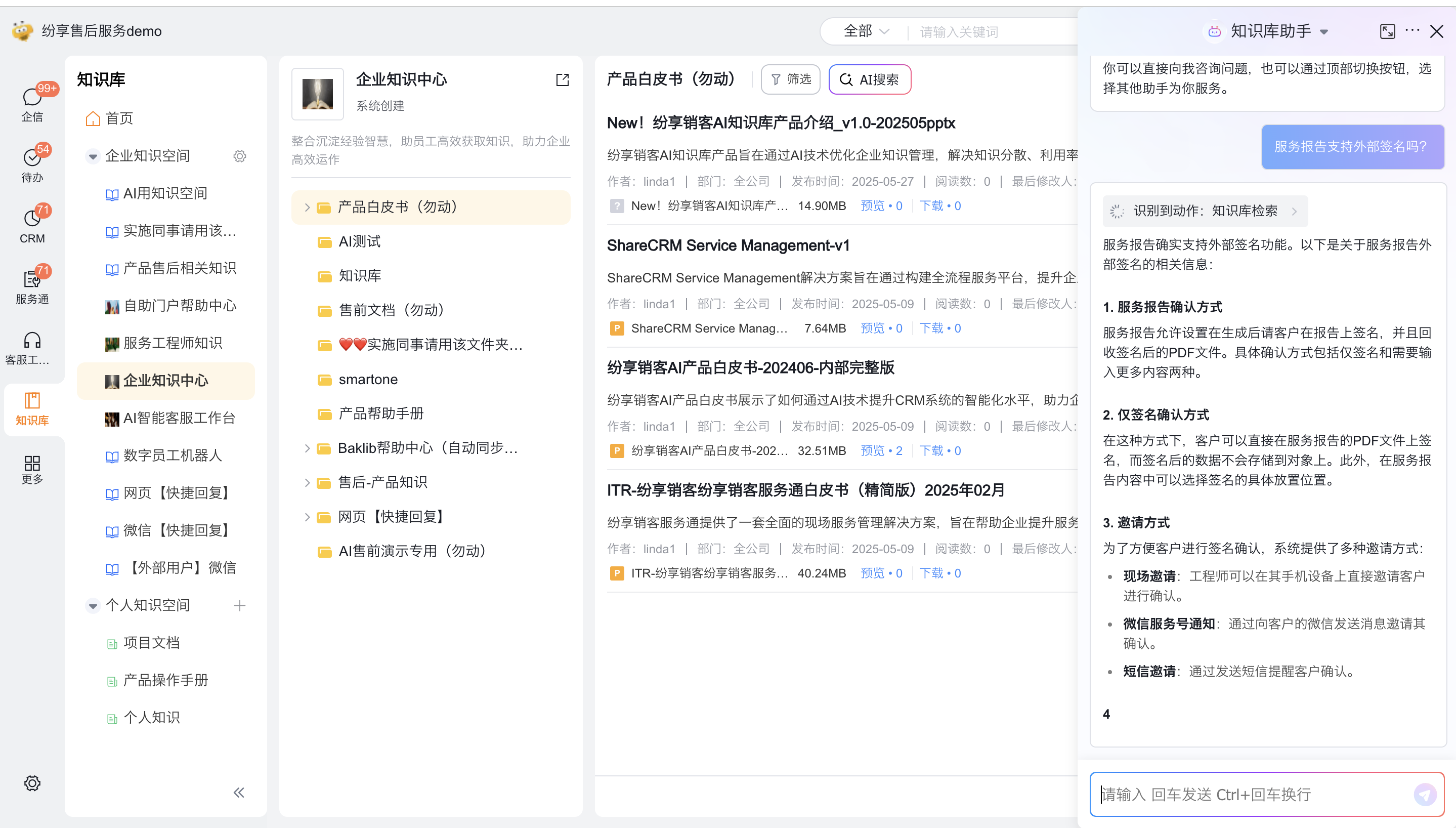The image size is (1456, 828).
Task: Click unknown-type file icon of New！纷享销客AI知识库产…
Action: (617, 206)
